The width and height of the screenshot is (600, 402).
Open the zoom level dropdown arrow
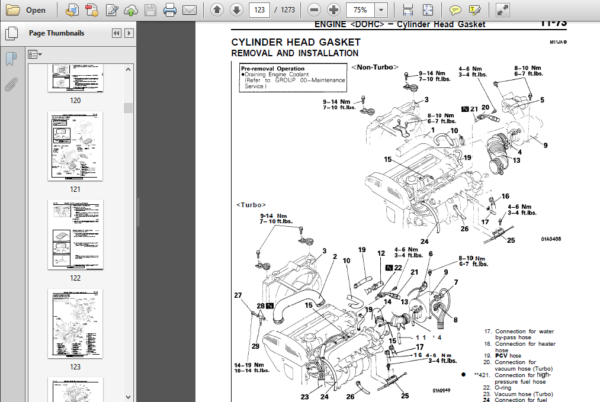point(381,10)
